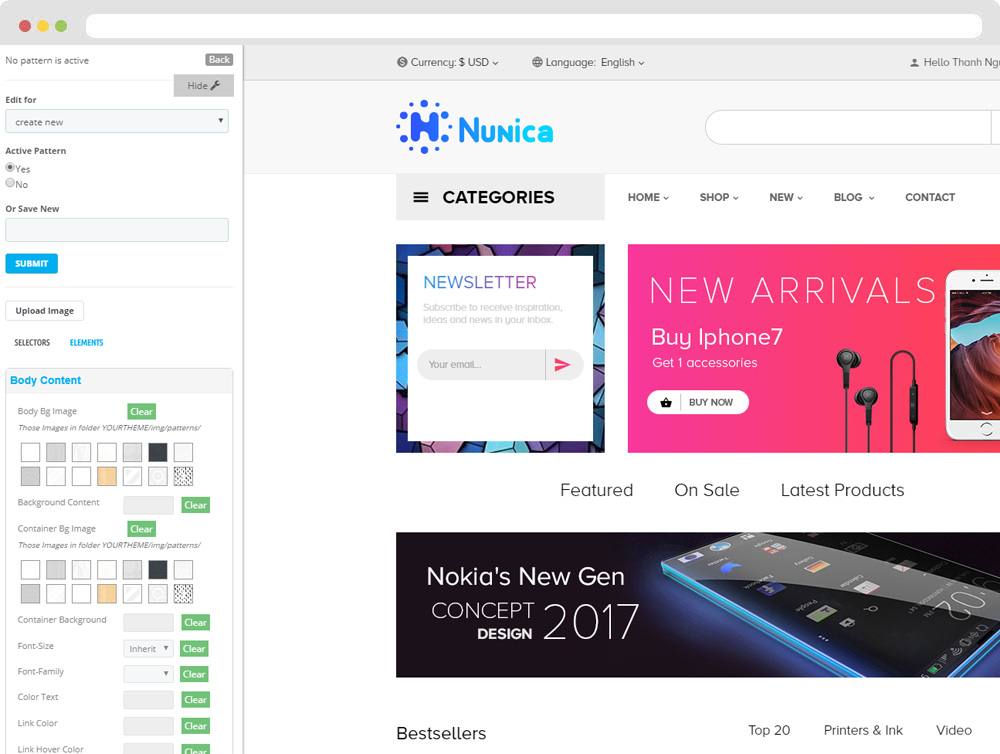Click the Upload Image button

pyautogui.click(x=45, y=311)
